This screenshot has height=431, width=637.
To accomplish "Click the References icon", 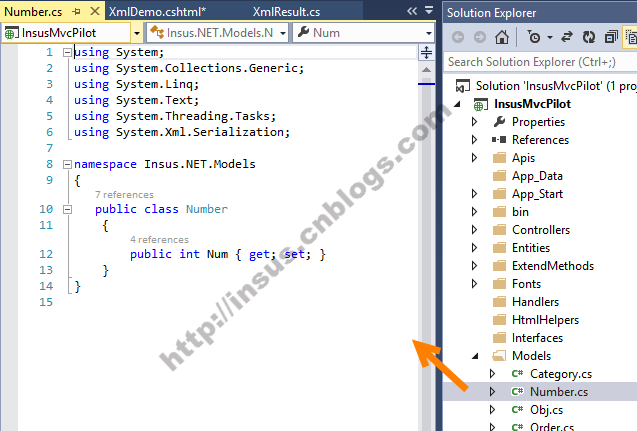I will (x=499, y=140).
